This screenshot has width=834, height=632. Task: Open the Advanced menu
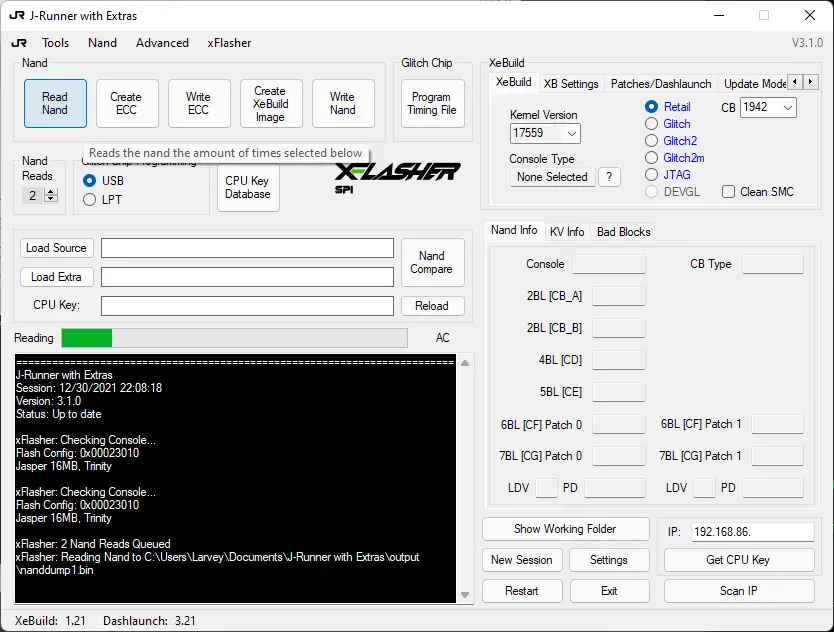click(162, 43)
